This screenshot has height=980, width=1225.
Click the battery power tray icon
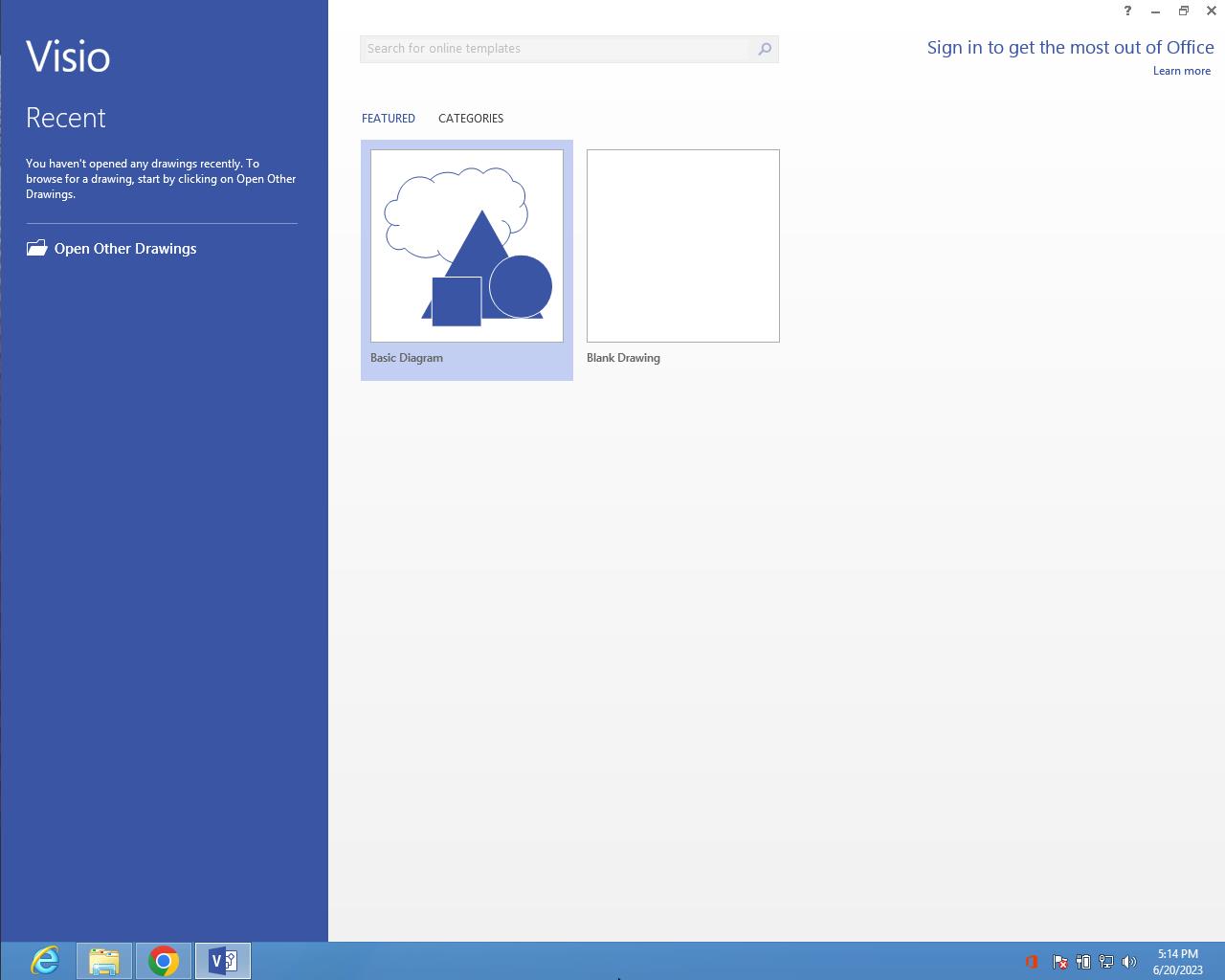point(1083,962)
